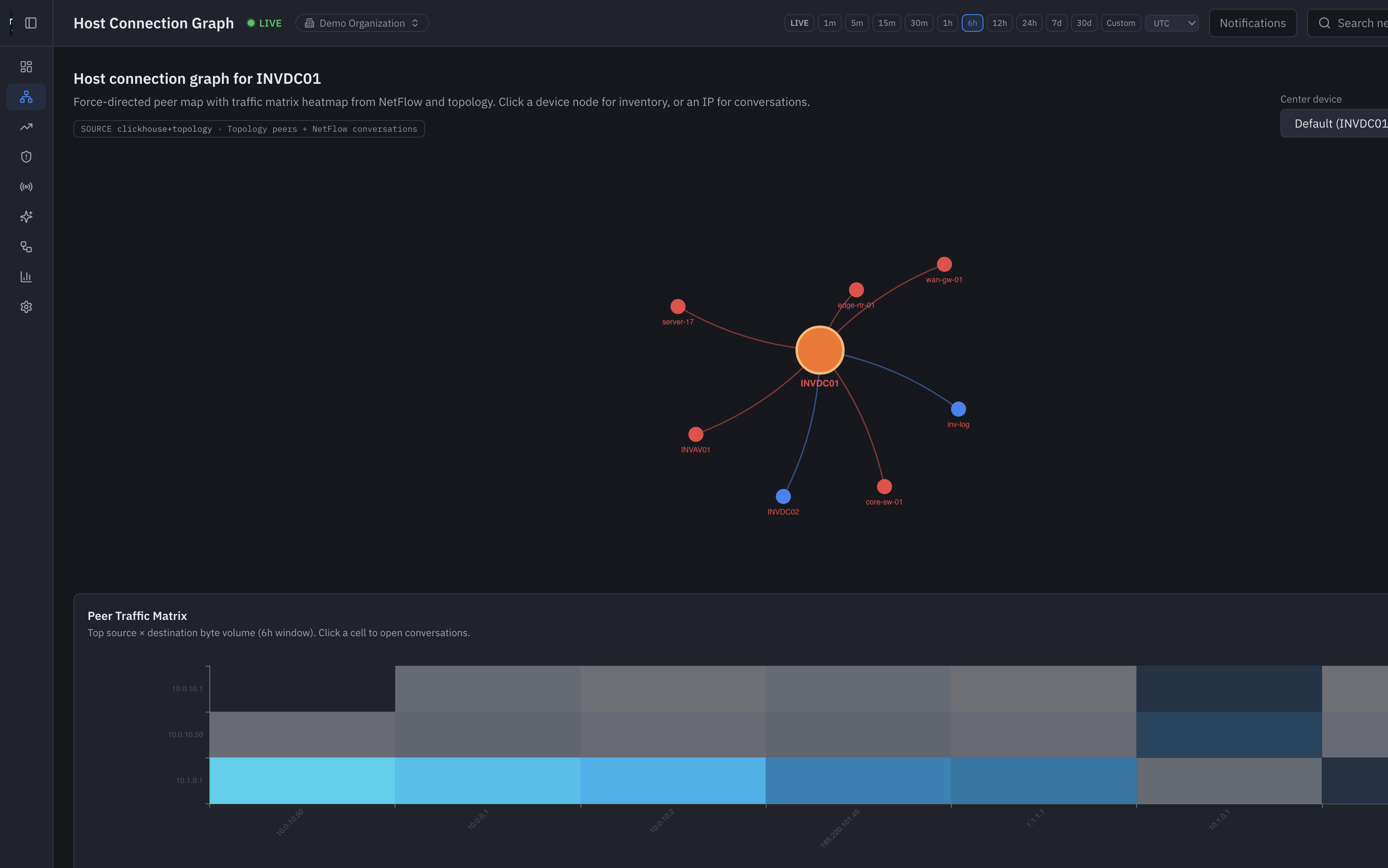Select the inv-log node

[958, 409]
